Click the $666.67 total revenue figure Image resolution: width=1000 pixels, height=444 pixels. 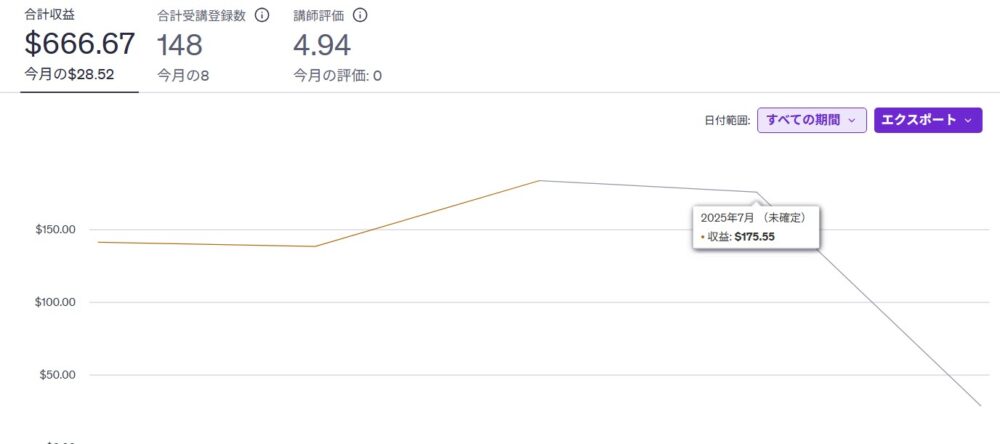pyautogui.click(x=80, y=44)
